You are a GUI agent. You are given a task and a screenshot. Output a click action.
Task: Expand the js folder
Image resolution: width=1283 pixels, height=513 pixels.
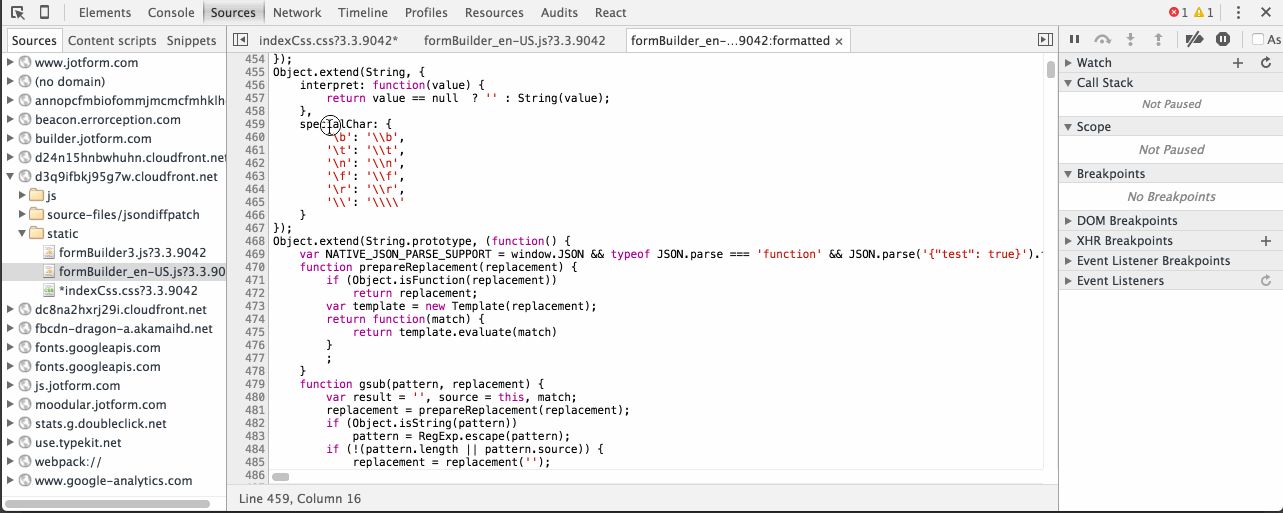pyautogui.click(x=23, y=195)
